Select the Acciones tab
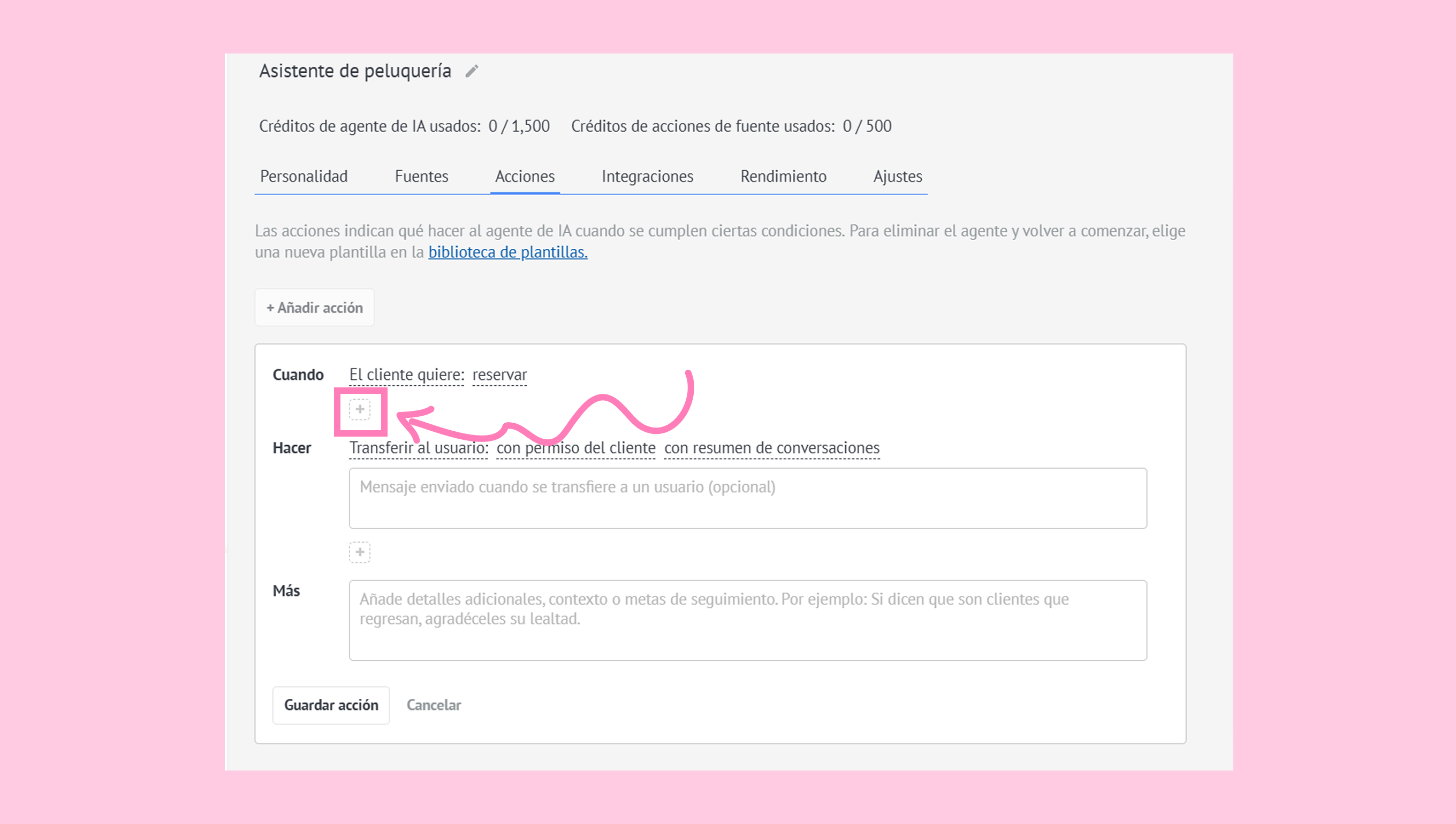 [524, 177]
